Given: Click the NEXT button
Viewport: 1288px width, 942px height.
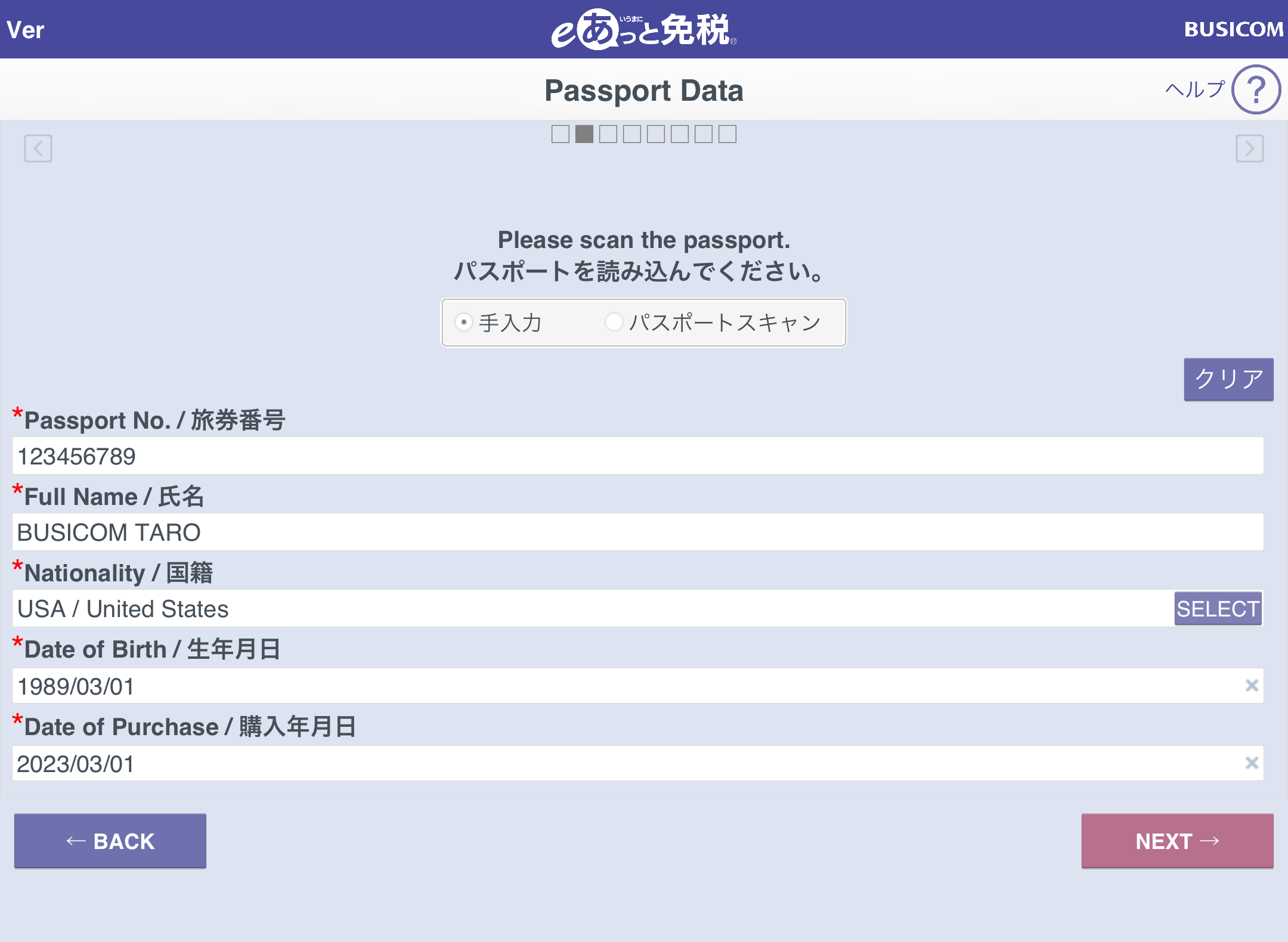Looking at the screenshot, I should [x=1177, y=841].
